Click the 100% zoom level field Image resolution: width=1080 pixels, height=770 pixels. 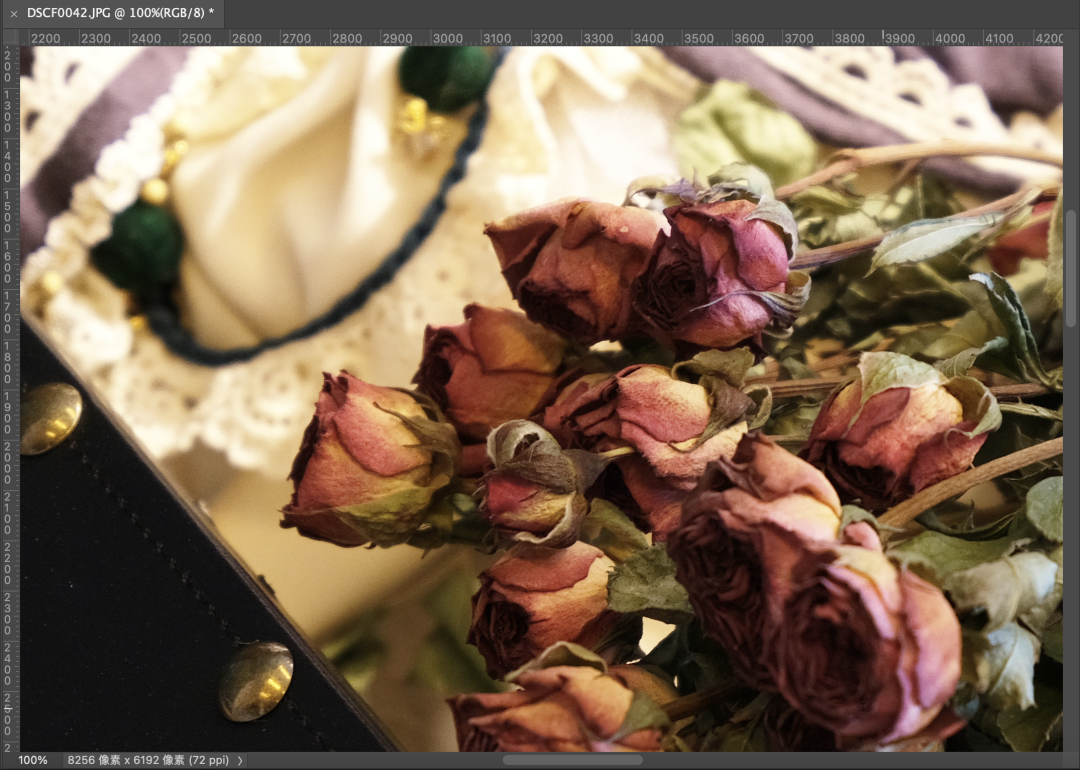pyautogui.click(x=32, y=760)
